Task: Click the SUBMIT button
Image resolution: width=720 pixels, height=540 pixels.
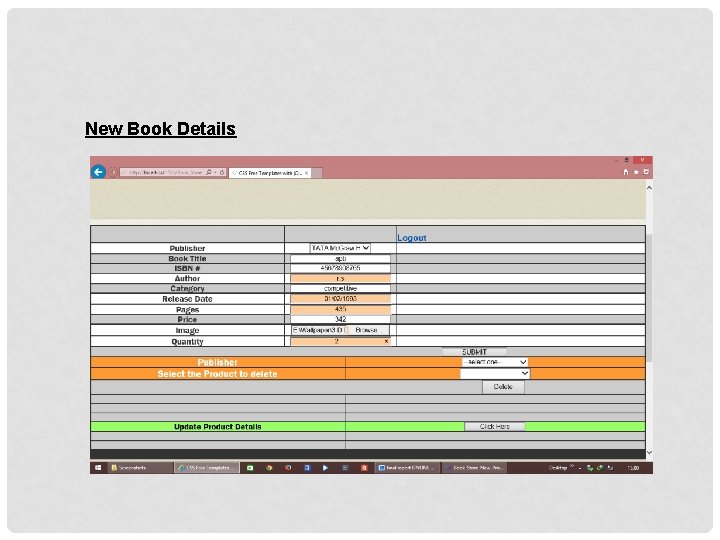Action: tap(474, 352)
